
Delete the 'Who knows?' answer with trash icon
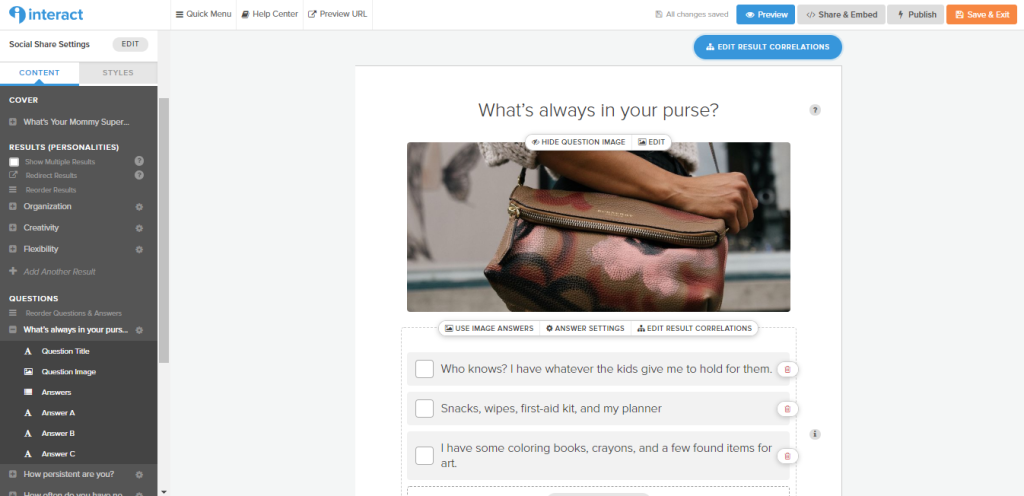click(x=788, y=369)
